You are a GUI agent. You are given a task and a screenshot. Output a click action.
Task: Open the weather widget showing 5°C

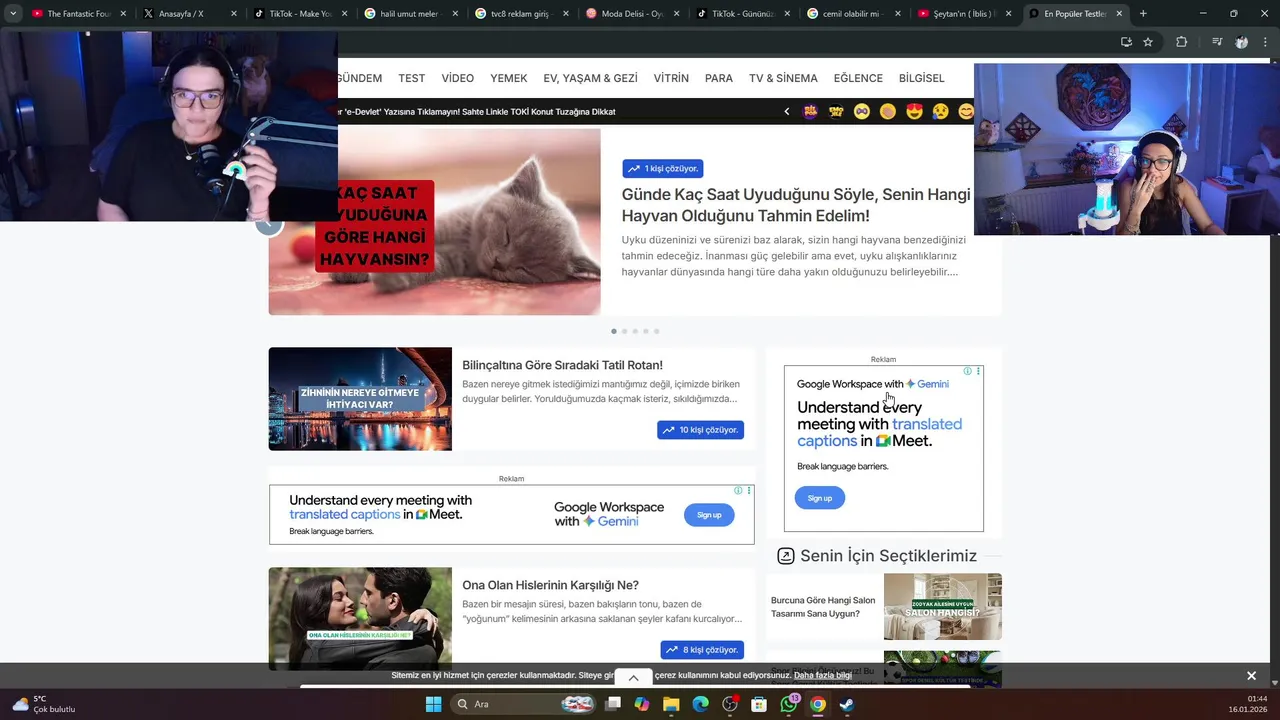coord(44,704)
